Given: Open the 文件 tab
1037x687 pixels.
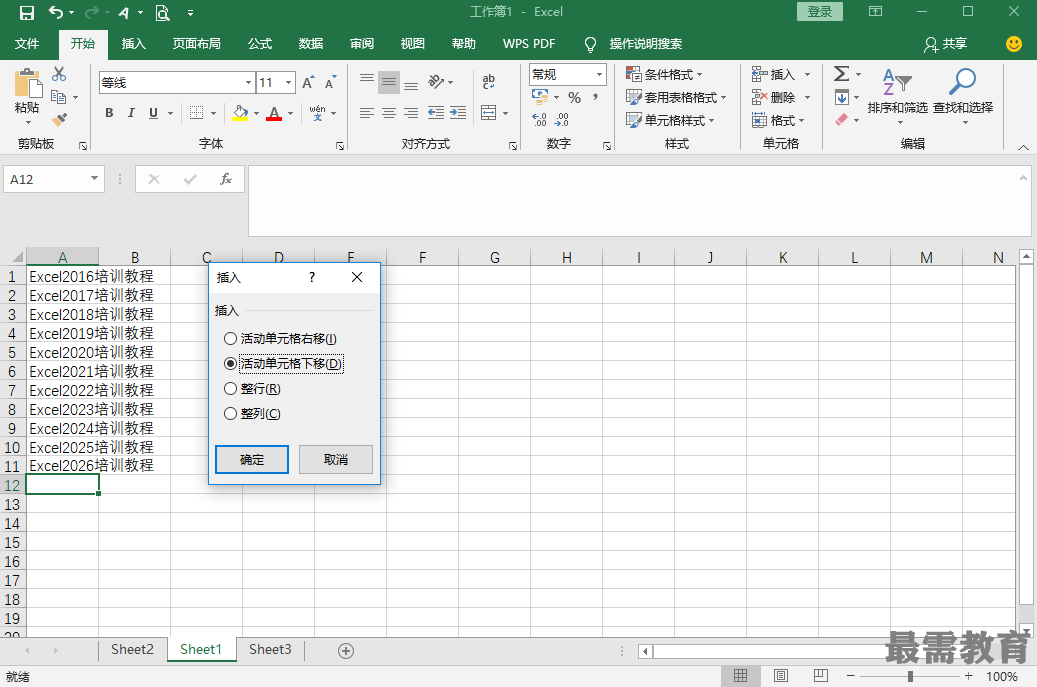Looking at the screenshot, I should pos(27,44).
